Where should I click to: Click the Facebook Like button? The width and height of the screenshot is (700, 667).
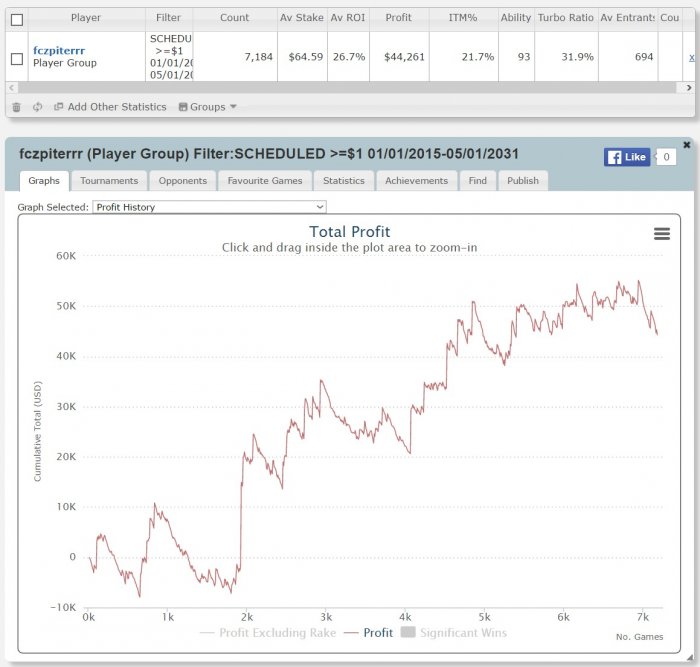click(x=627, y=157)
